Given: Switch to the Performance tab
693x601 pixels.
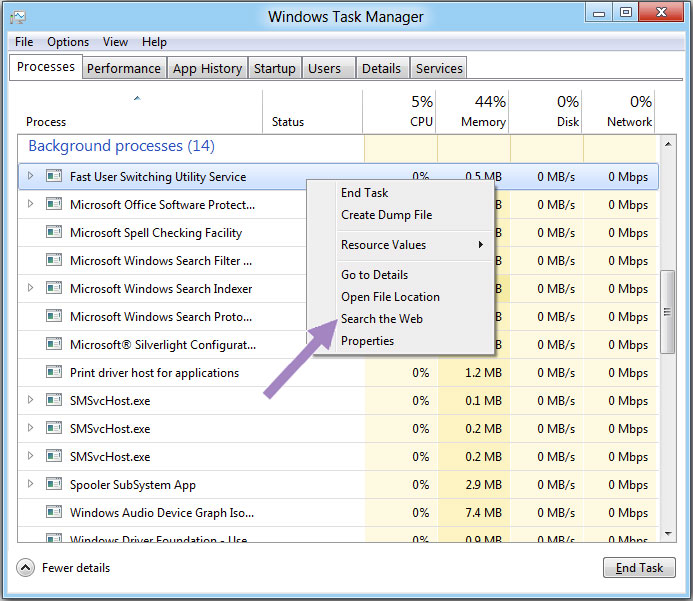Looking at the screenshot, I should click(123, 68).
